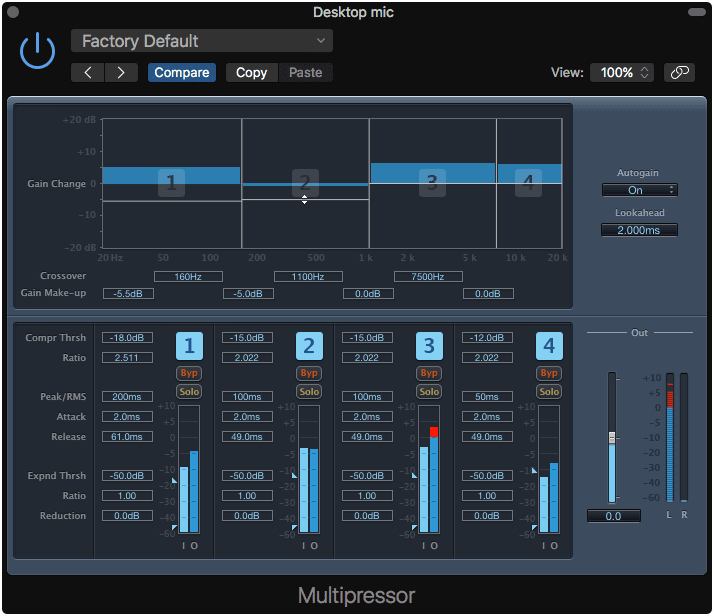Click the 1100Hz crossover field
The width and height of the screenshot is (714, 616).
click(308, 276)
